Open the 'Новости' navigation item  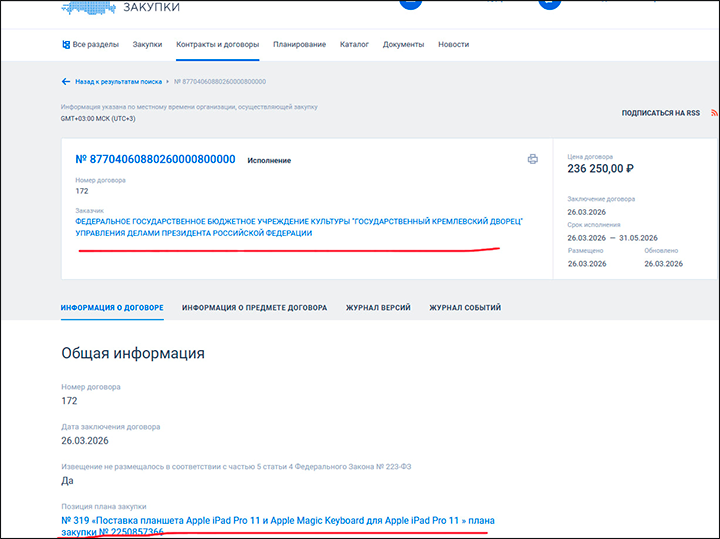453,44
